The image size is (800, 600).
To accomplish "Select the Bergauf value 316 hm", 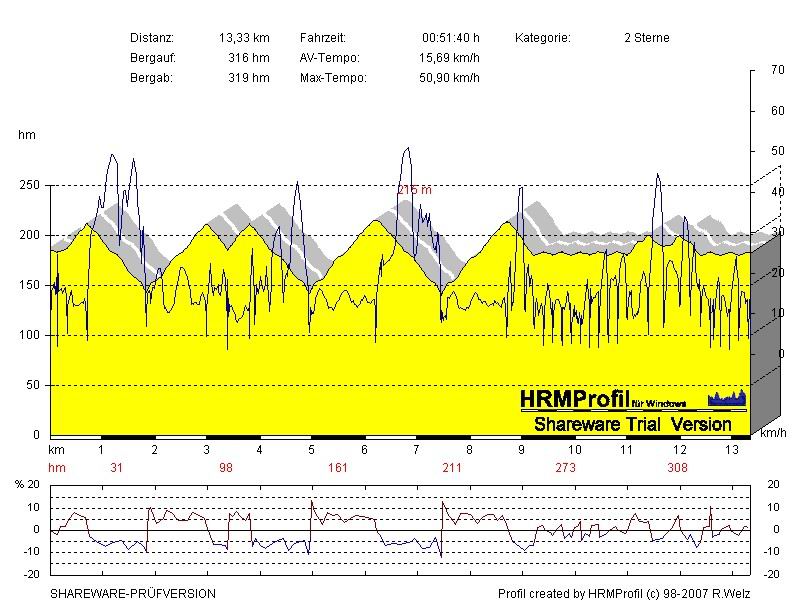I will pos(249,58).
